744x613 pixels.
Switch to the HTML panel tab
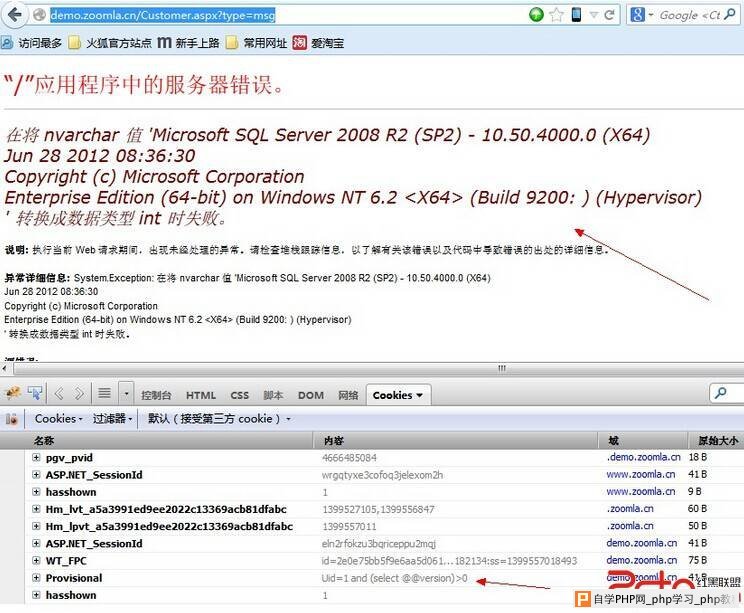pyautogui.click(x=201, y=395)
